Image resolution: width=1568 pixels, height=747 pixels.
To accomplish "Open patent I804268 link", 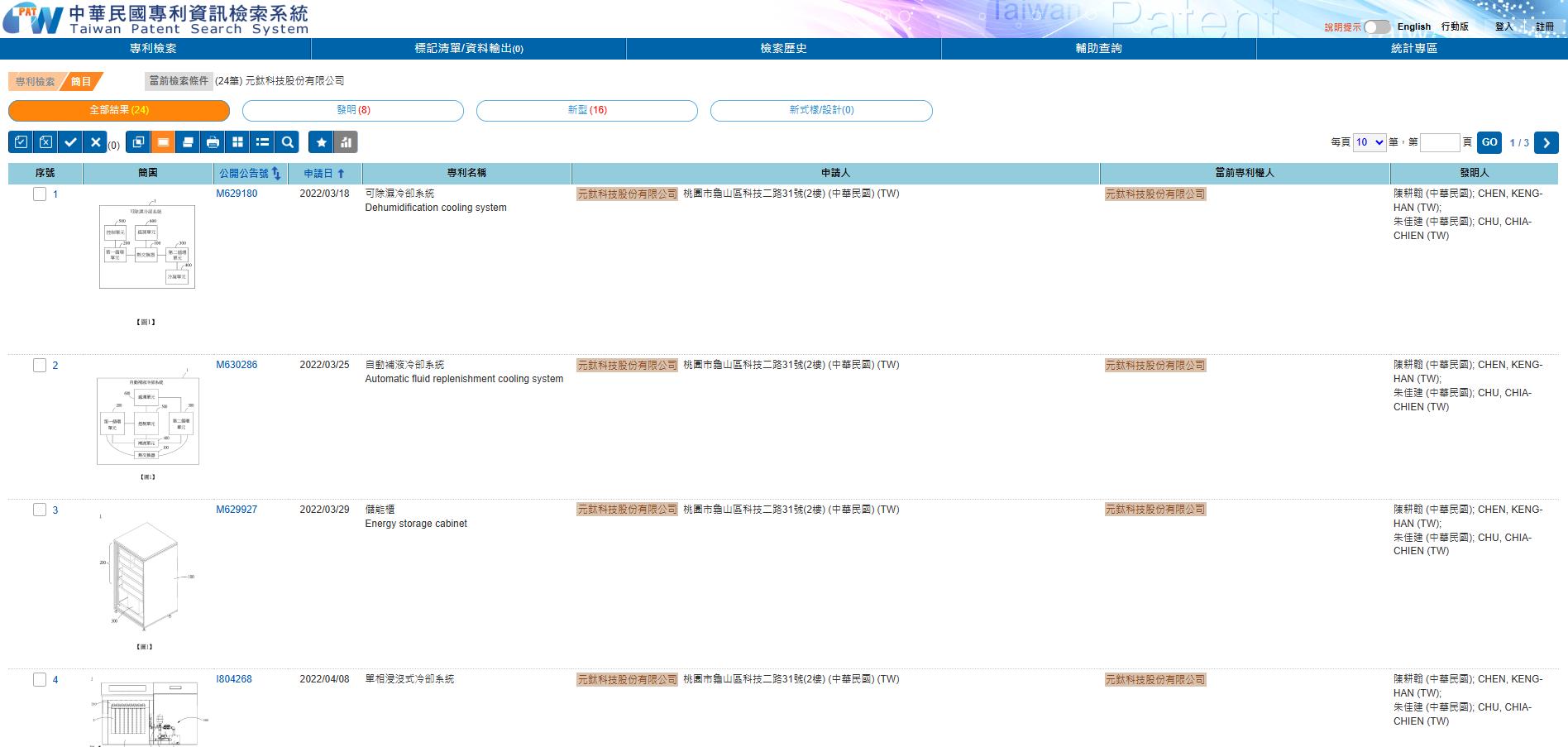I will [x=234, y=679].
